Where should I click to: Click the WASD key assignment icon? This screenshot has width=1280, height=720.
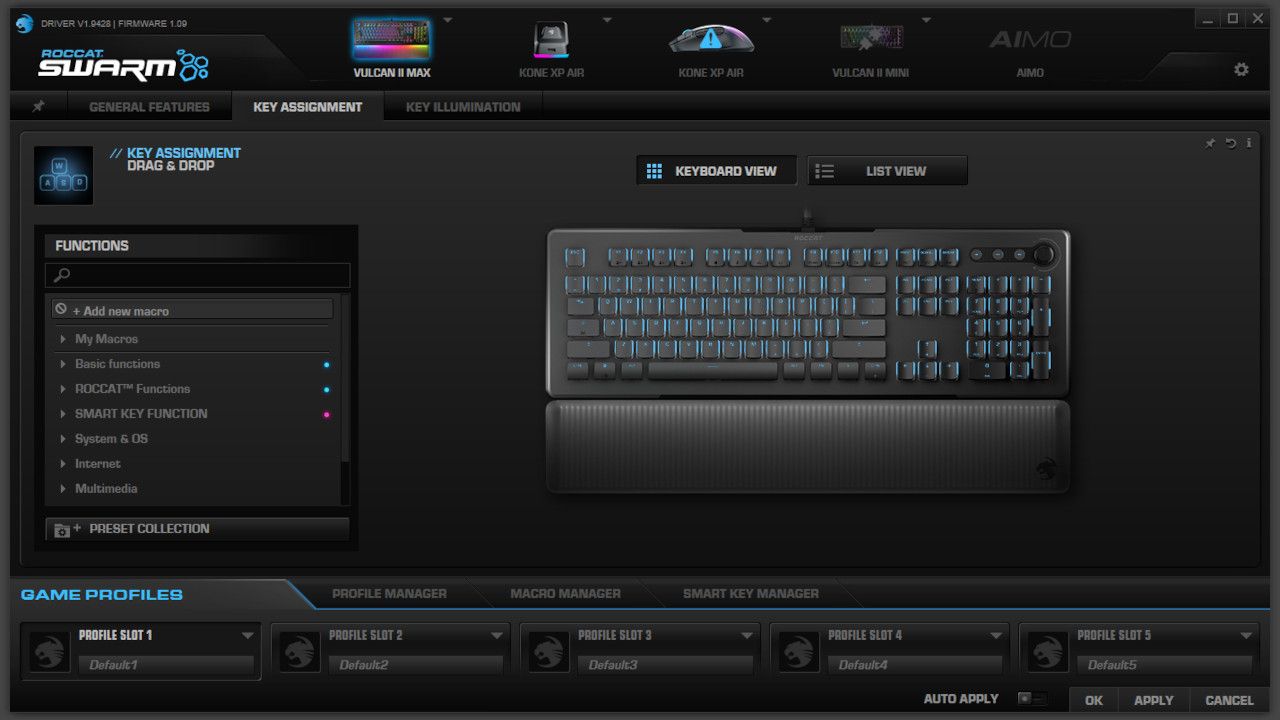[x=63, y=175]
